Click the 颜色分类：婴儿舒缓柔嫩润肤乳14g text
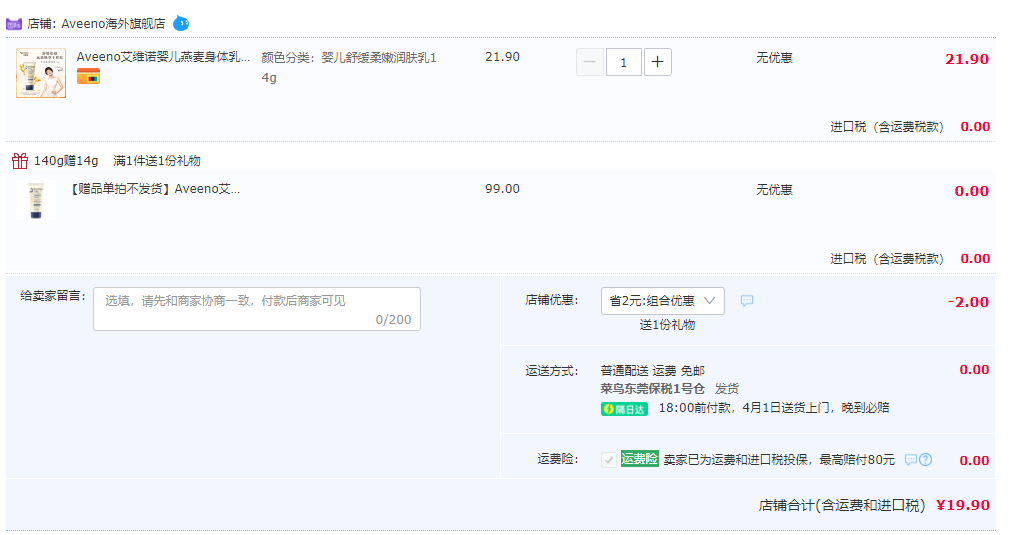Image resolution: width=1015 pixels, height=535 pixels. click(x=349, y=67)
